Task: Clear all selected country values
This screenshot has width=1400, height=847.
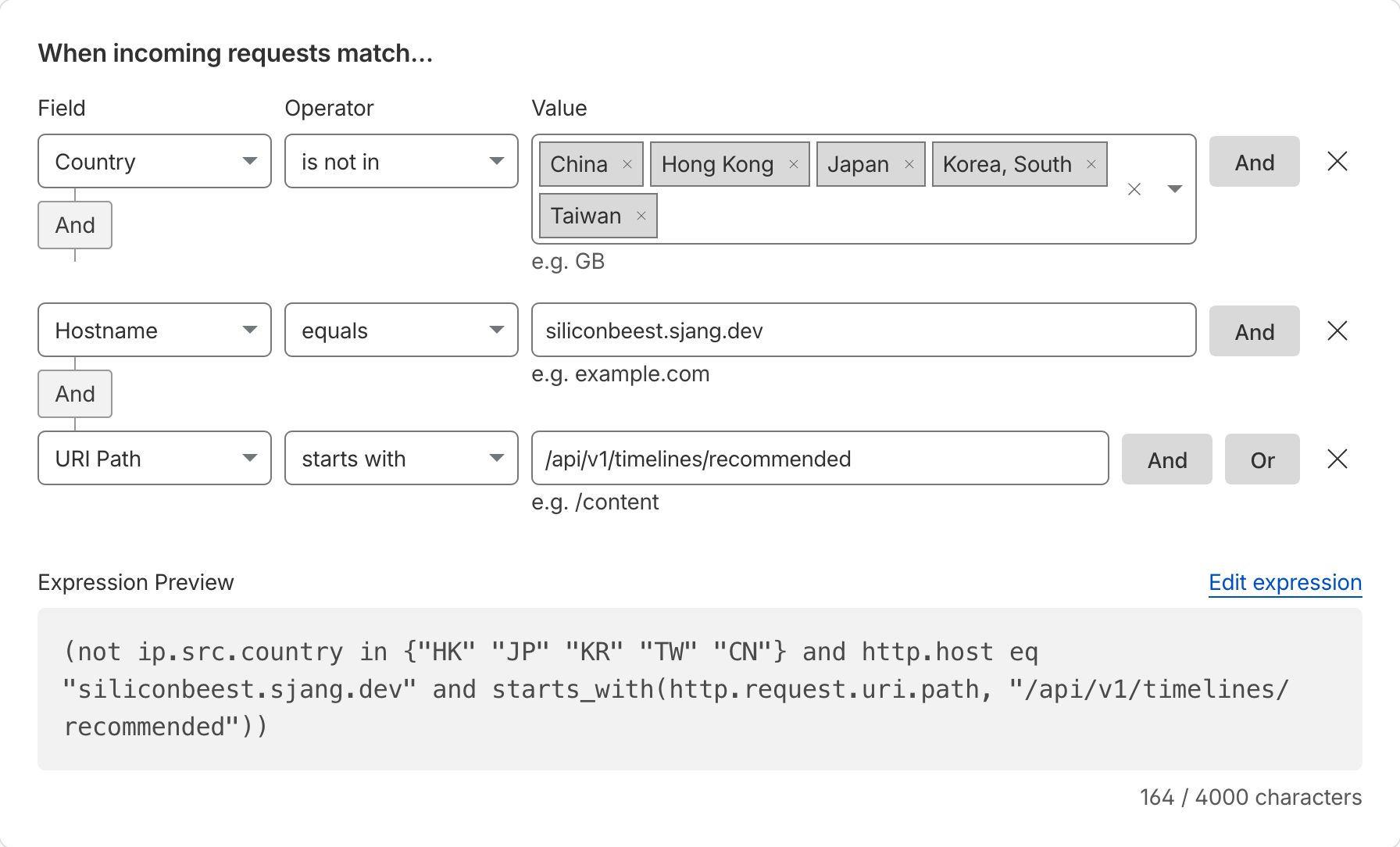Action: pyautogui.click(x=1134, y=189)
